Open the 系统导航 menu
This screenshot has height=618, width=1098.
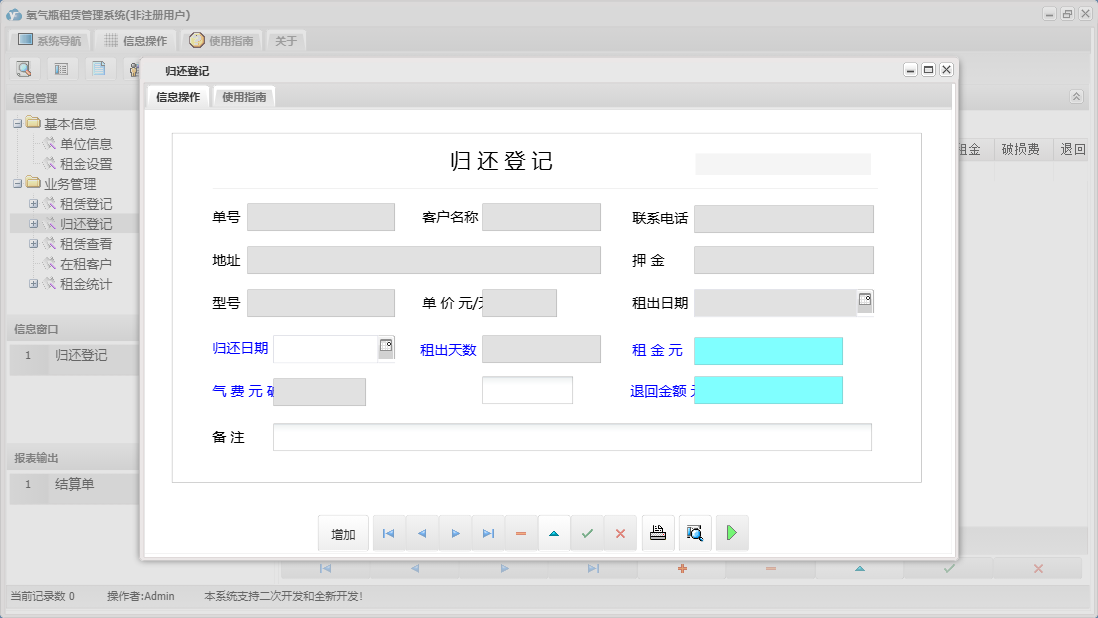[x=48, y=40]
